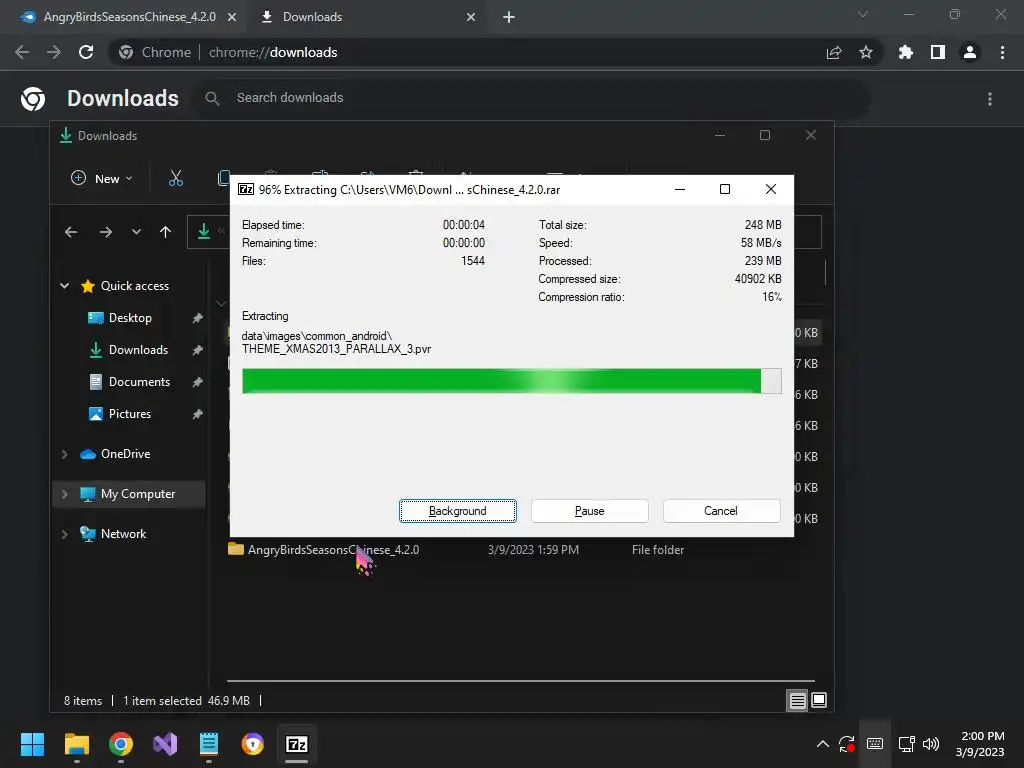Open Pictures in Quick access
The height and width of the screenshot is (768, 1024).
click(x=130, y=414)
